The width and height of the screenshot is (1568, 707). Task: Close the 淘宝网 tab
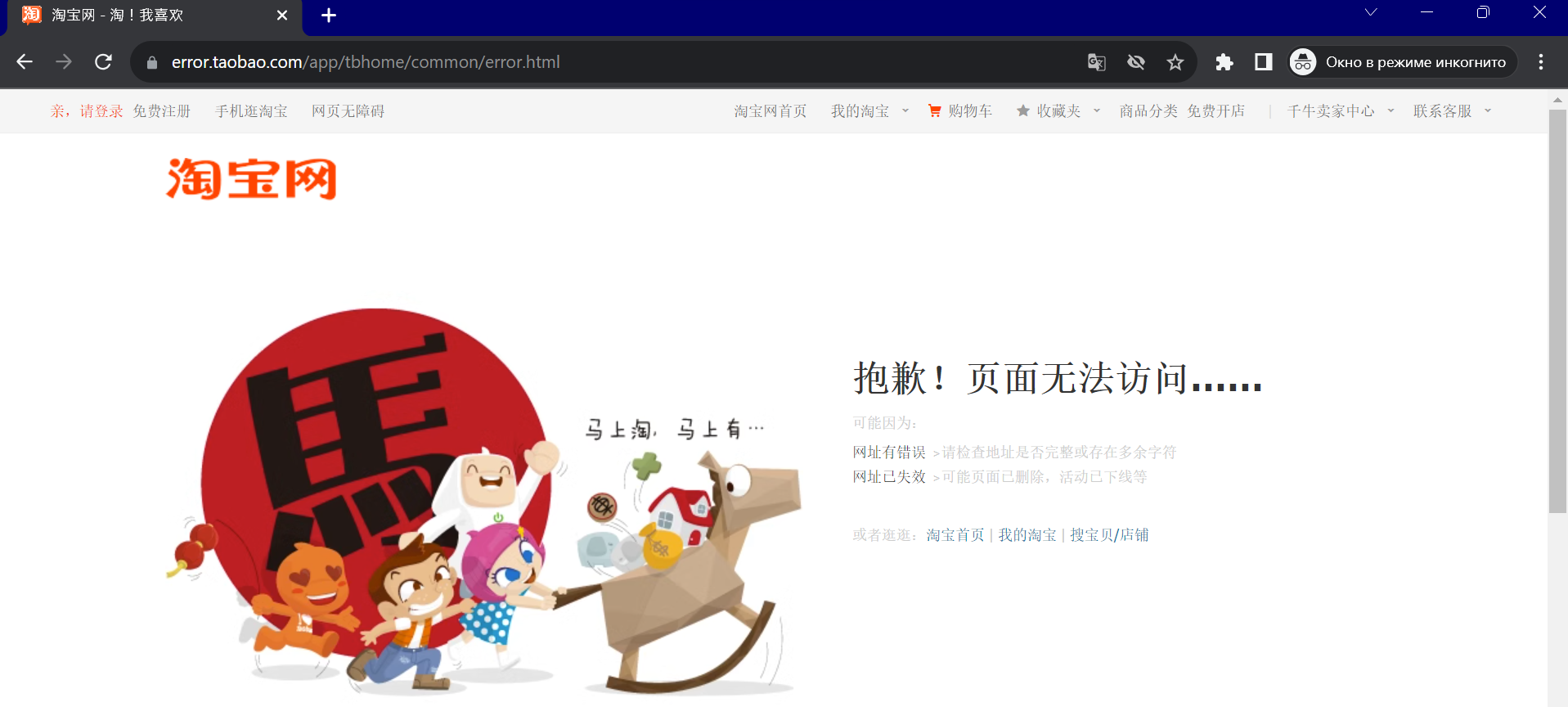282,16
